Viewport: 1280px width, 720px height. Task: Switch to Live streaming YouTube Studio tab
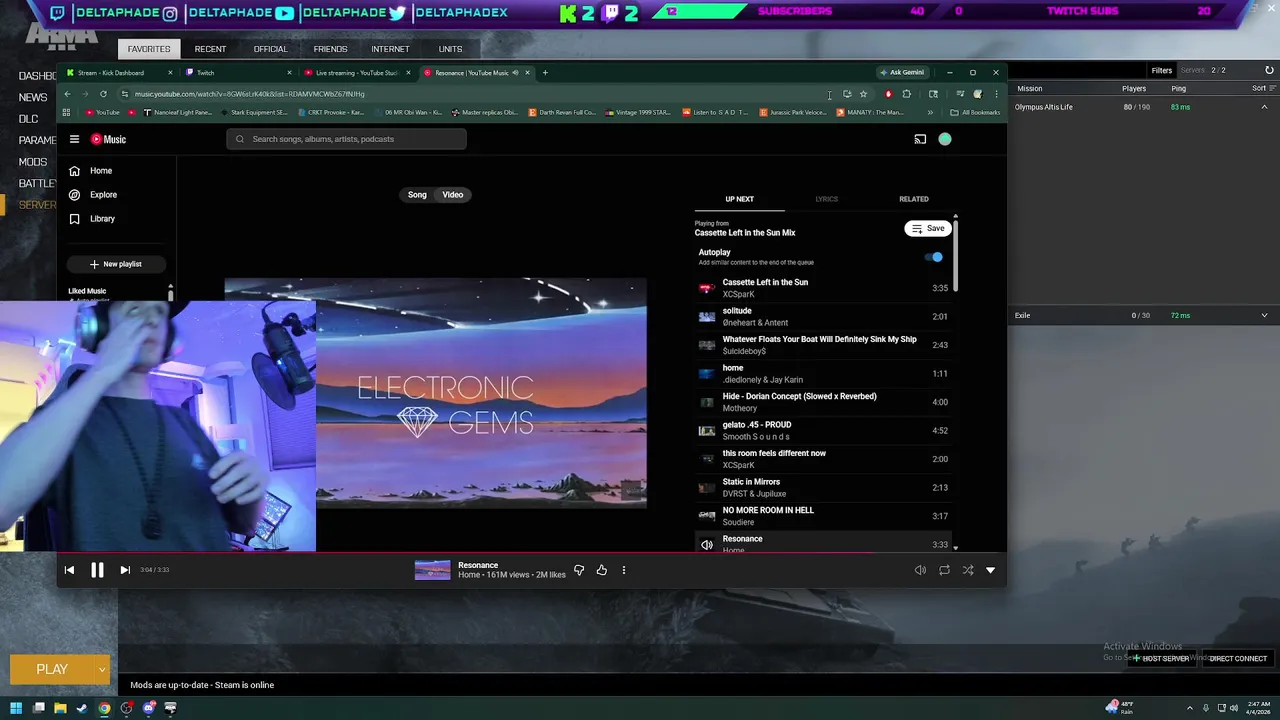[x=358, y=73]
